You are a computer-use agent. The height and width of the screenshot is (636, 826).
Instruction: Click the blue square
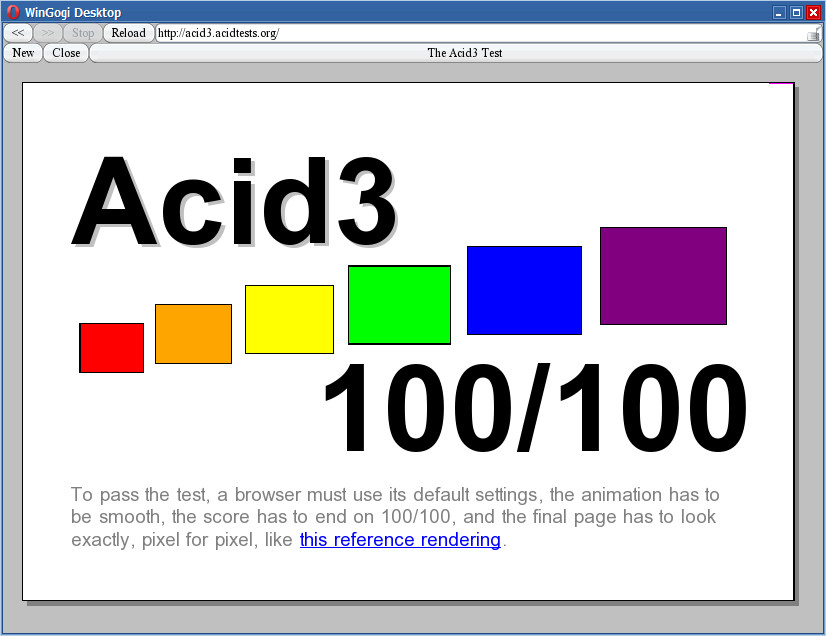coord(524,290)
